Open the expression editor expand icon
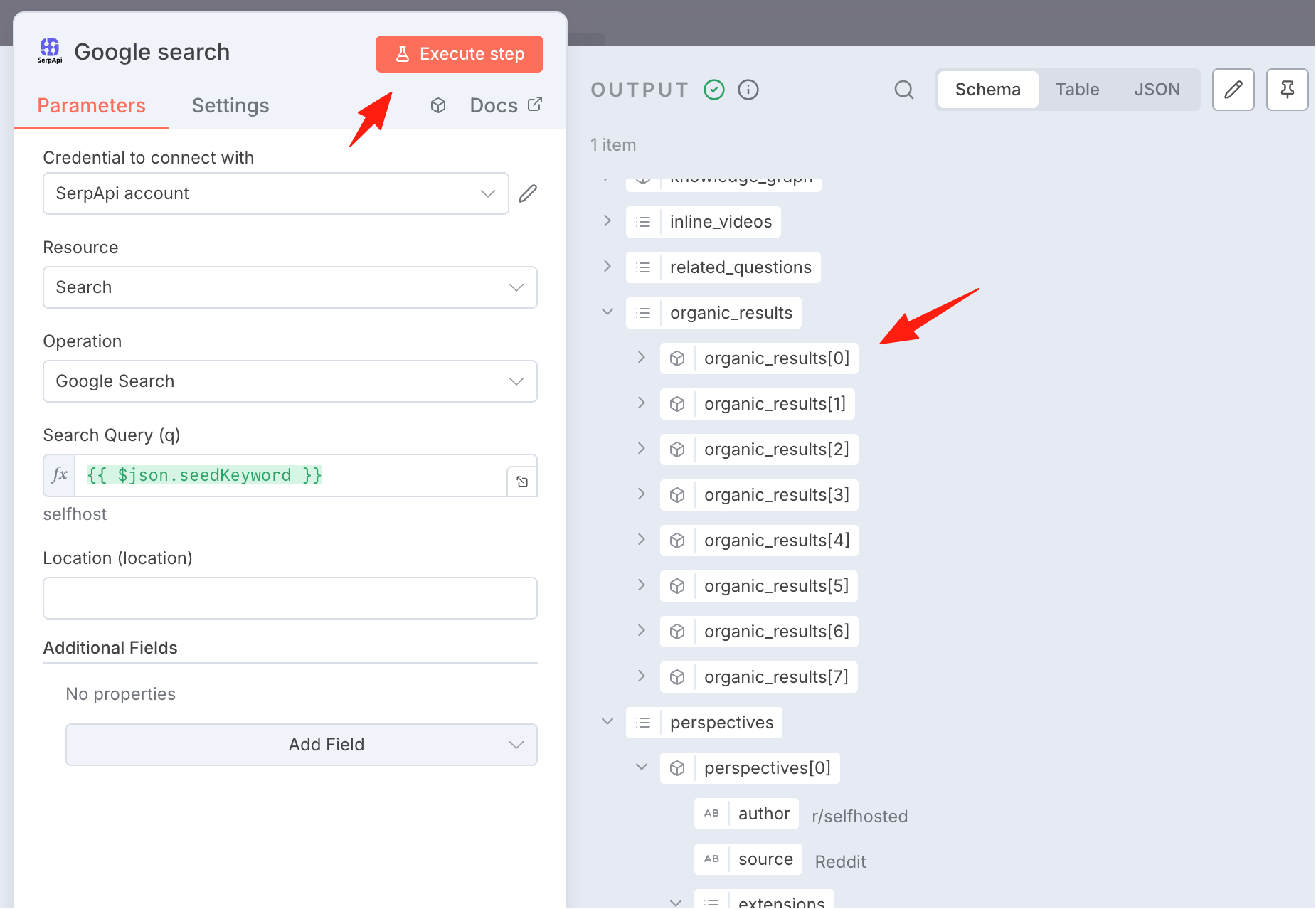Image resolution: width=1316 pixels, height=909 pixels. 522,482
